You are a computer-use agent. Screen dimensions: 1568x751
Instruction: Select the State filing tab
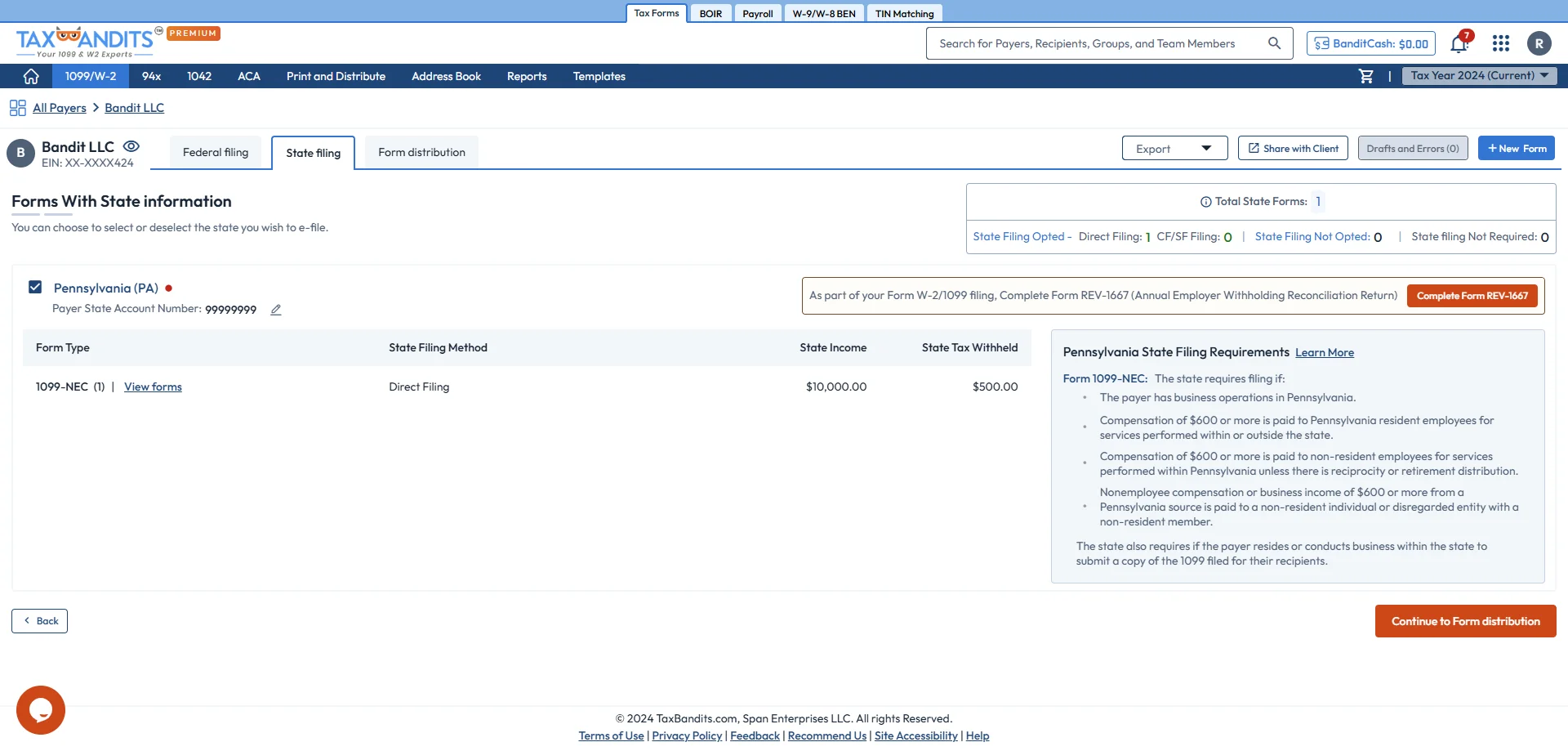pos(314,153)
